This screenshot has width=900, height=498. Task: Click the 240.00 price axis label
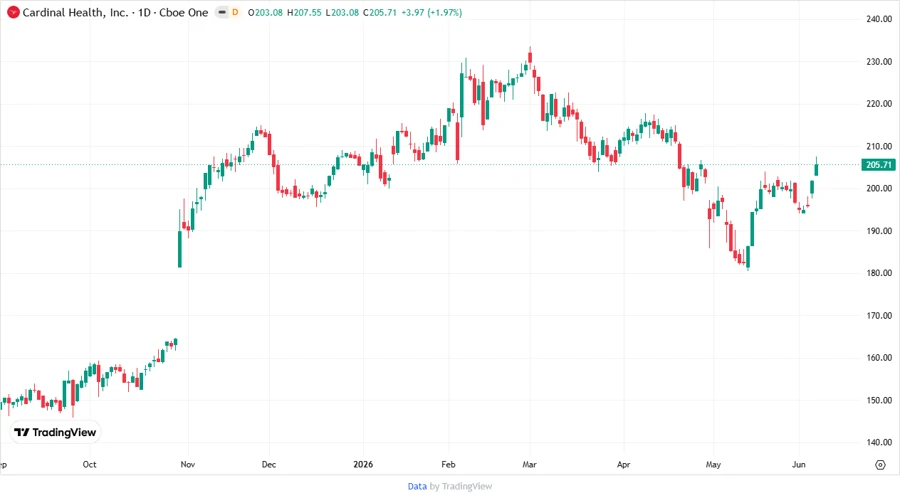pos(879,19)
